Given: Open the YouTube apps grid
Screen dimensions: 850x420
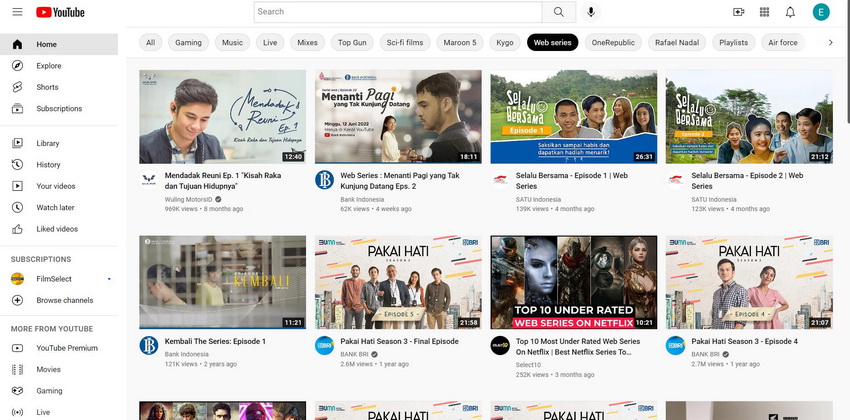Looking at the screenshot, I should [x=765, y=12].
